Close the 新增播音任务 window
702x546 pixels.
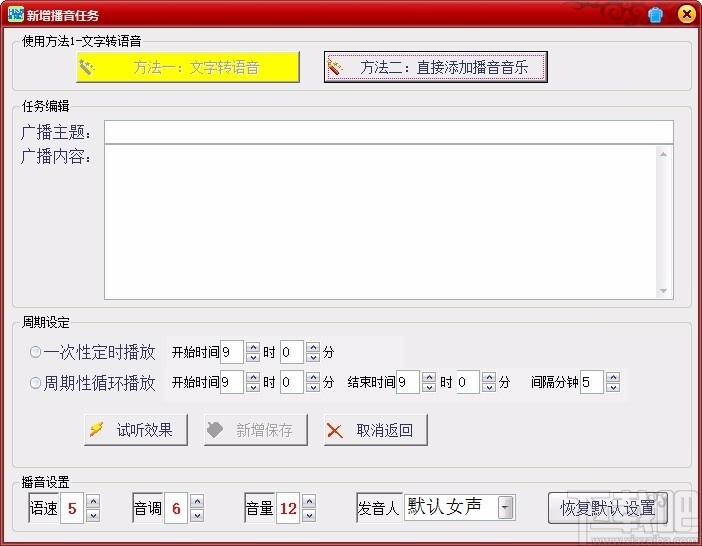tap(686, 14)
